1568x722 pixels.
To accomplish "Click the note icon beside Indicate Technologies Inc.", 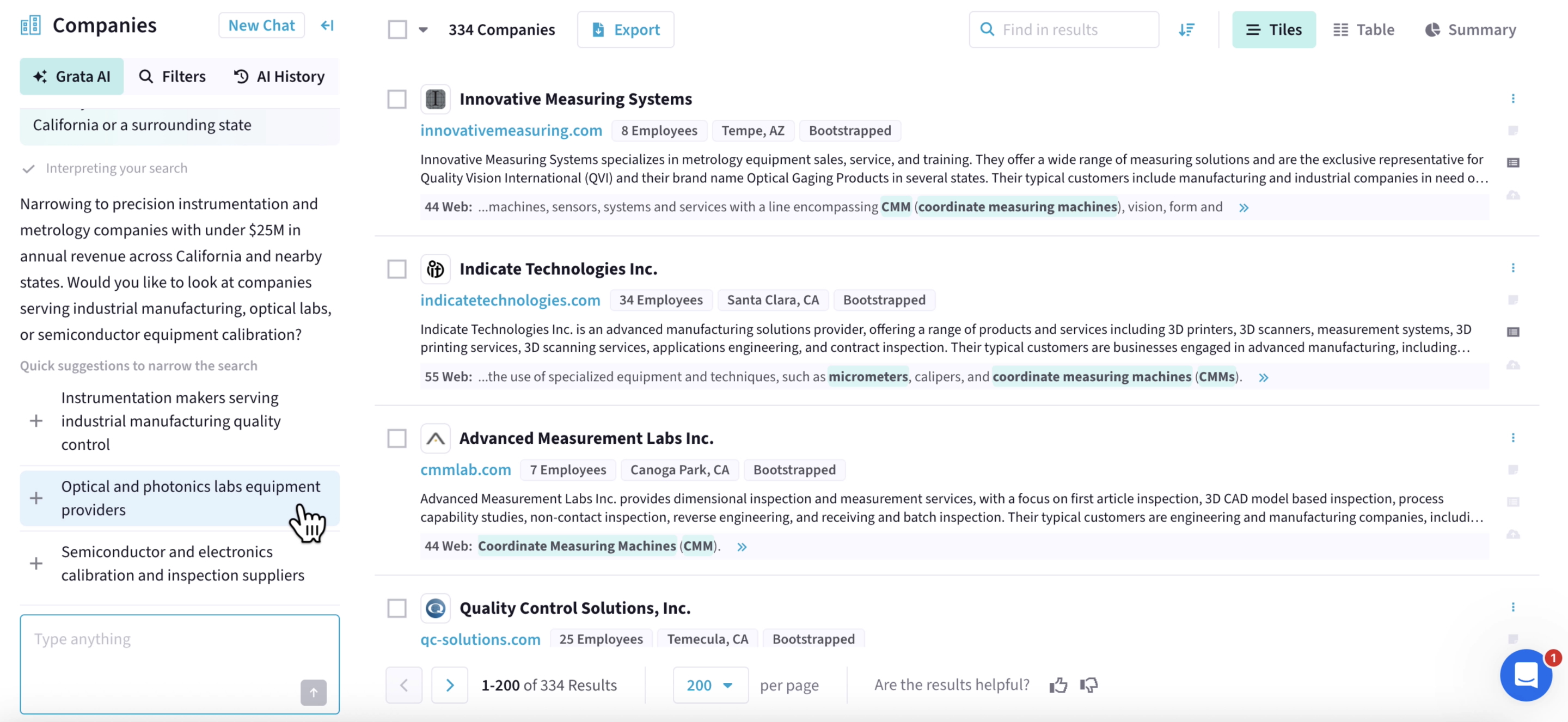I will [x=1514, y=299].
